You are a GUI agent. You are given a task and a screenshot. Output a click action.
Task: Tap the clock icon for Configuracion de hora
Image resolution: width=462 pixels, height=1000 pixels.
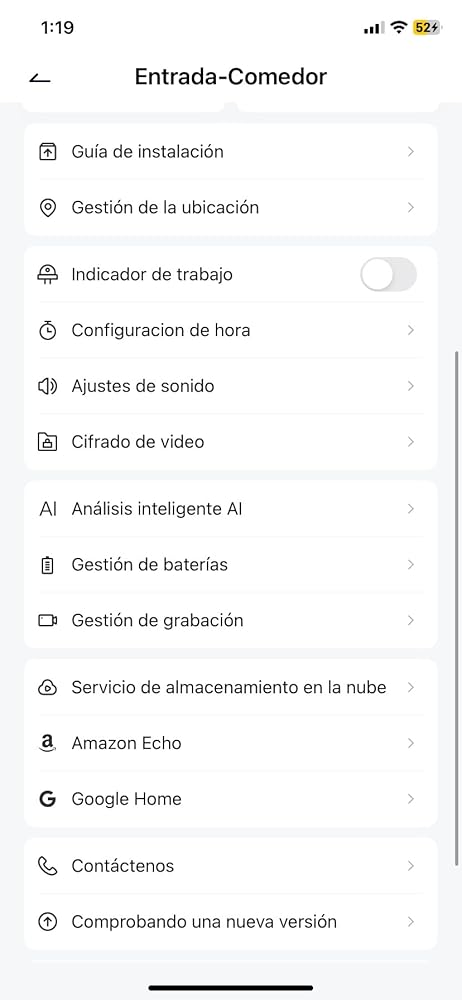coord(48,330)
